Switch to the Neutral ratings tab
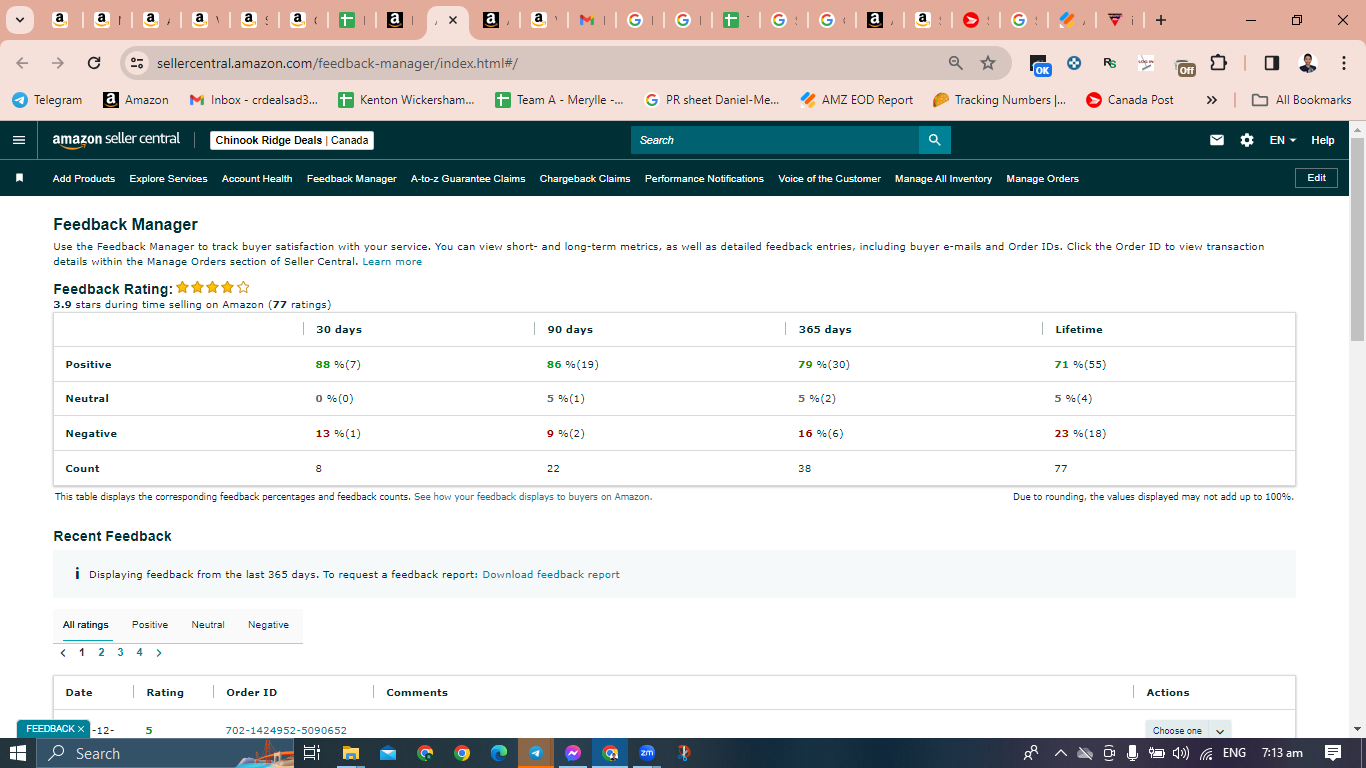The width and height of the screenshot is (1366, 768). tap(208, 625)
